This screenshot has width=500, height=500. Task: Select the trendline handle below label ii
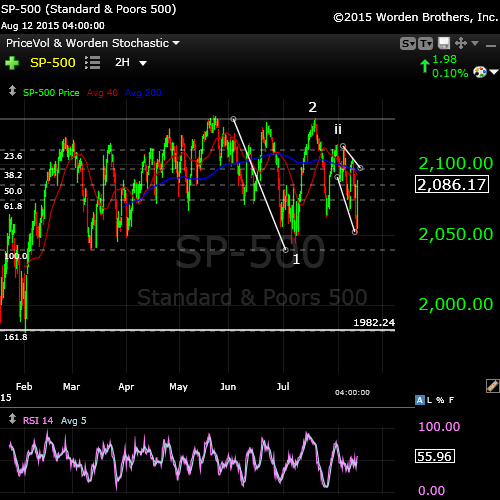point(343,146)
